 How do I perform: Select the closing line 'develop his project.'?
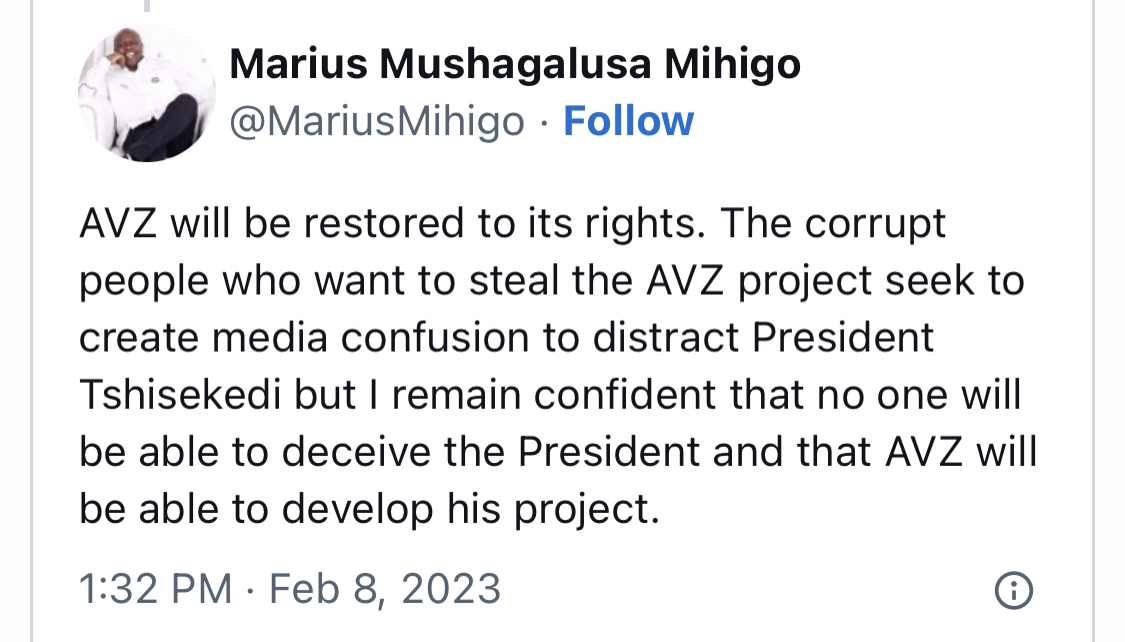coord(470,510)
